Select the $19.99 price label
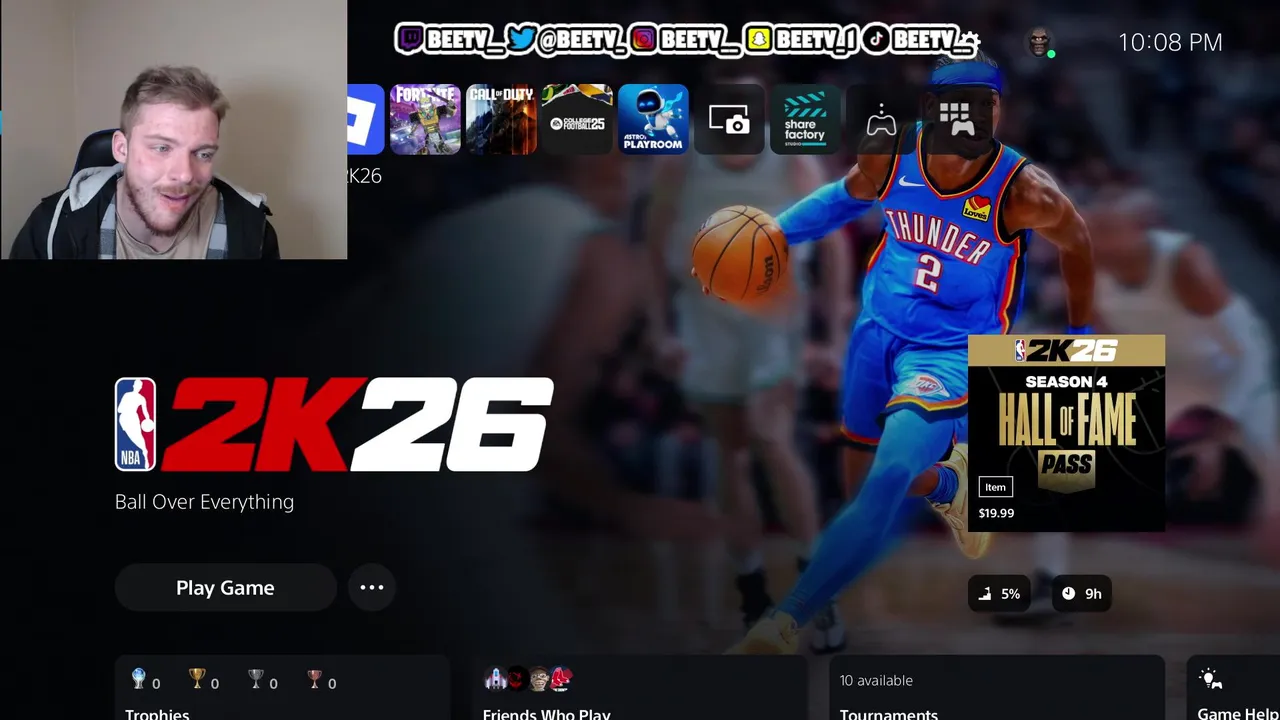This screenshot has width=1280, height=720. tap(996, 513)
